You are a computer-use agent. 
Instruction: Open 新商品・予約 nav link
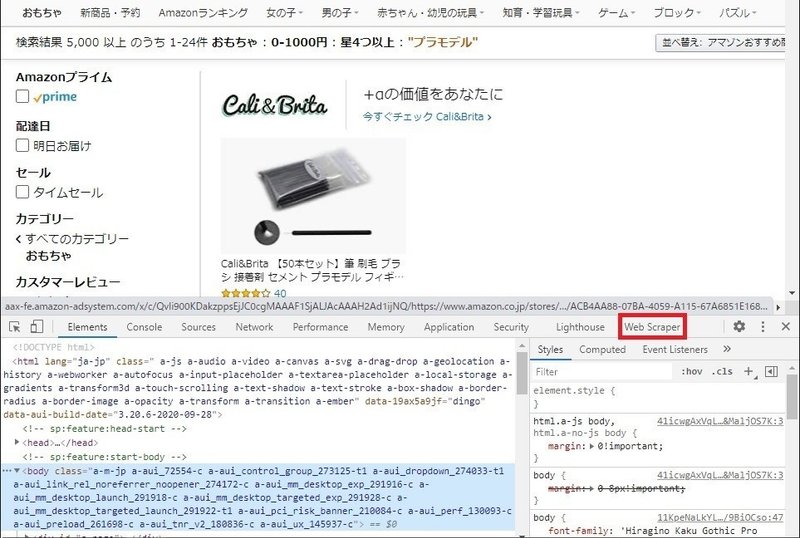pyautogui.click(x=110, y=12)
